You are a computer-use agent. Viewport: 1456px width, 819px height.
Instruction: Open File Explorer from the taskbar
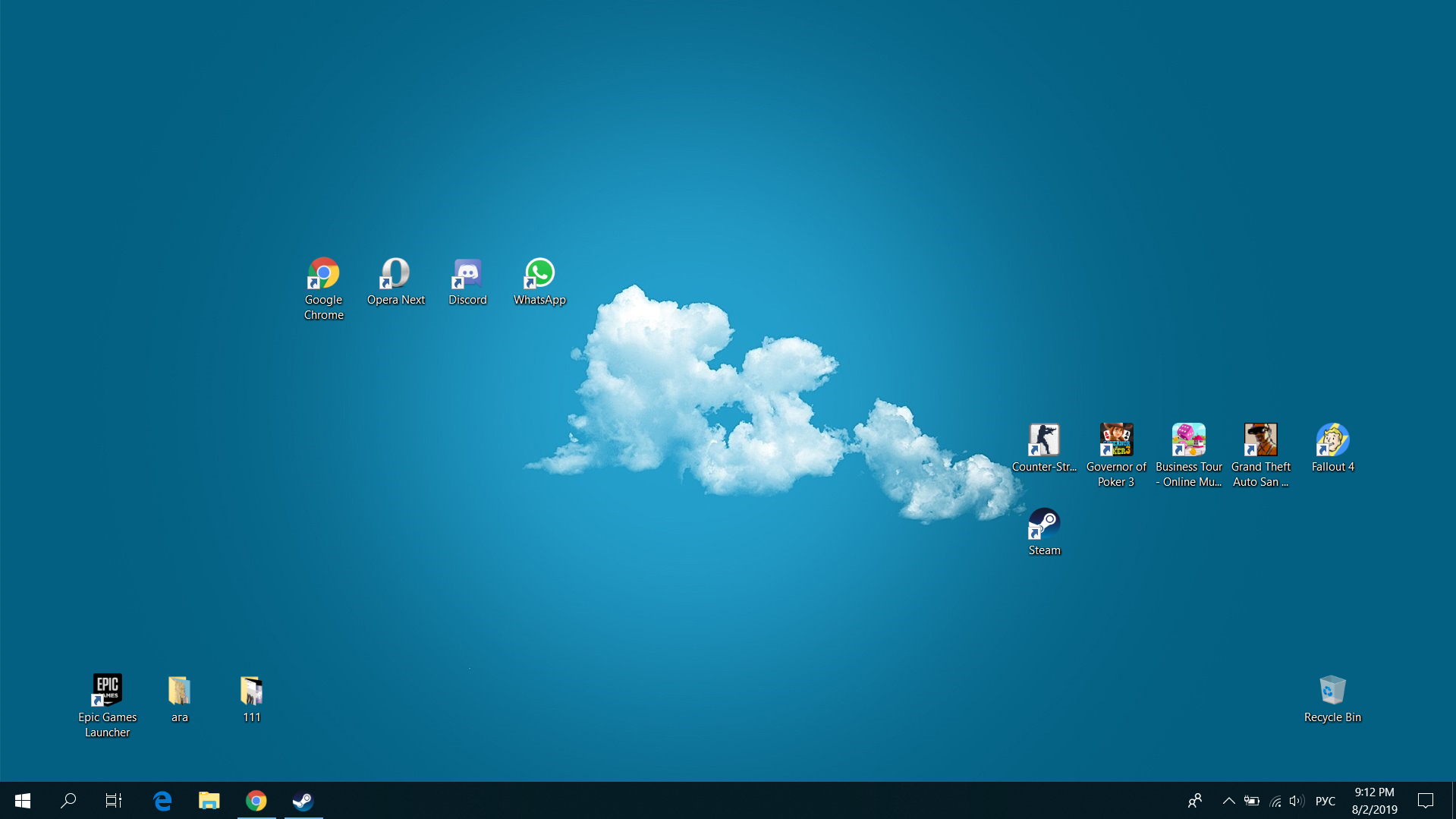[x=209, y=800]
